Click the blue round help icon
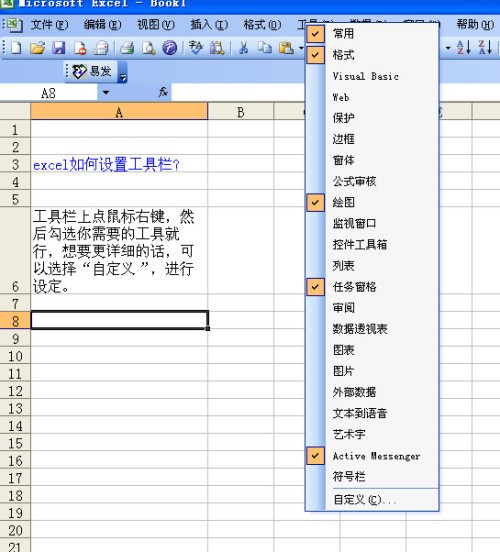The image size is (500, 552). [169, 48]
